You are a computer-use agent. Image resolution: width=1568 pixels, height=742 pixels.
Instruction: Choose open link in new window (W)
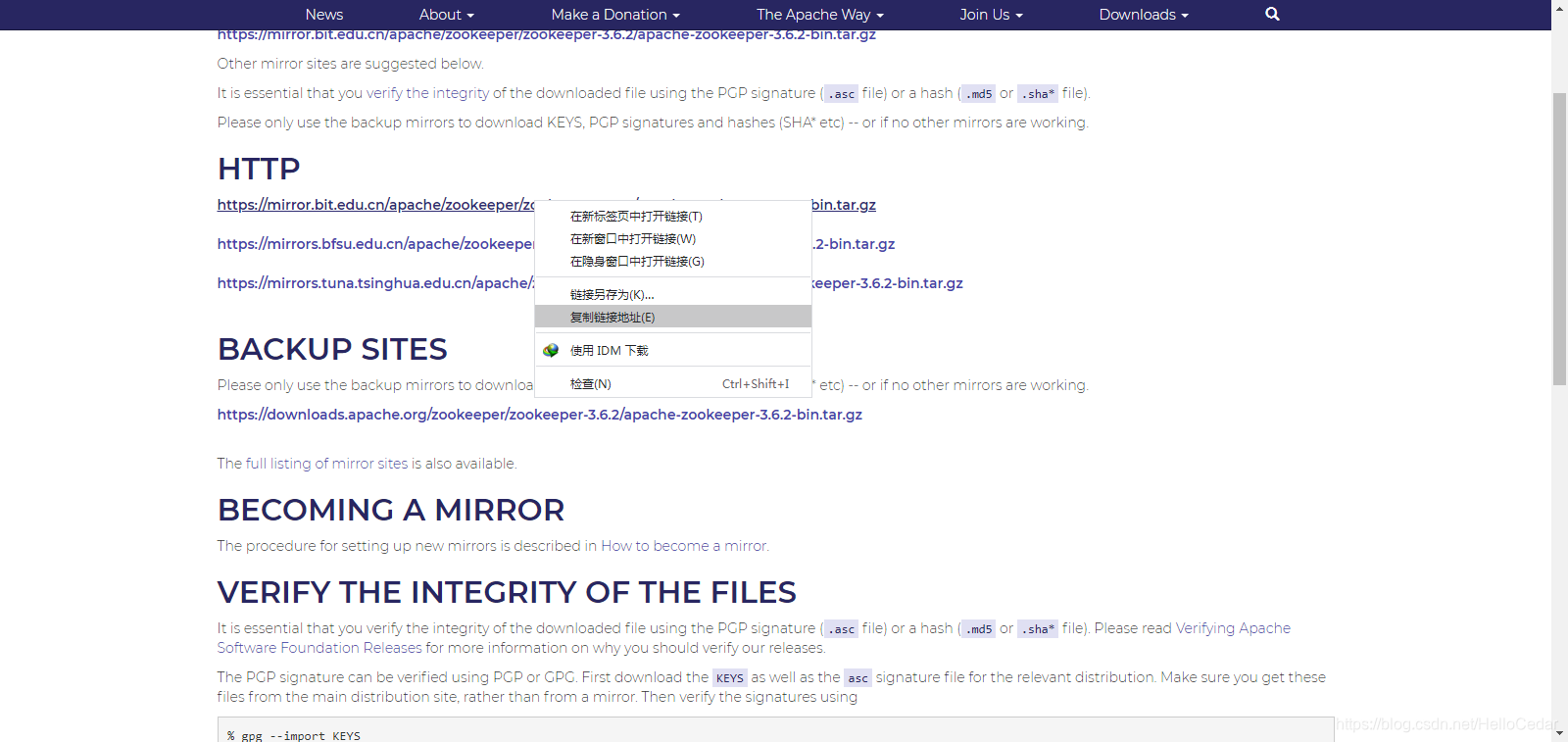pos(673,238)
